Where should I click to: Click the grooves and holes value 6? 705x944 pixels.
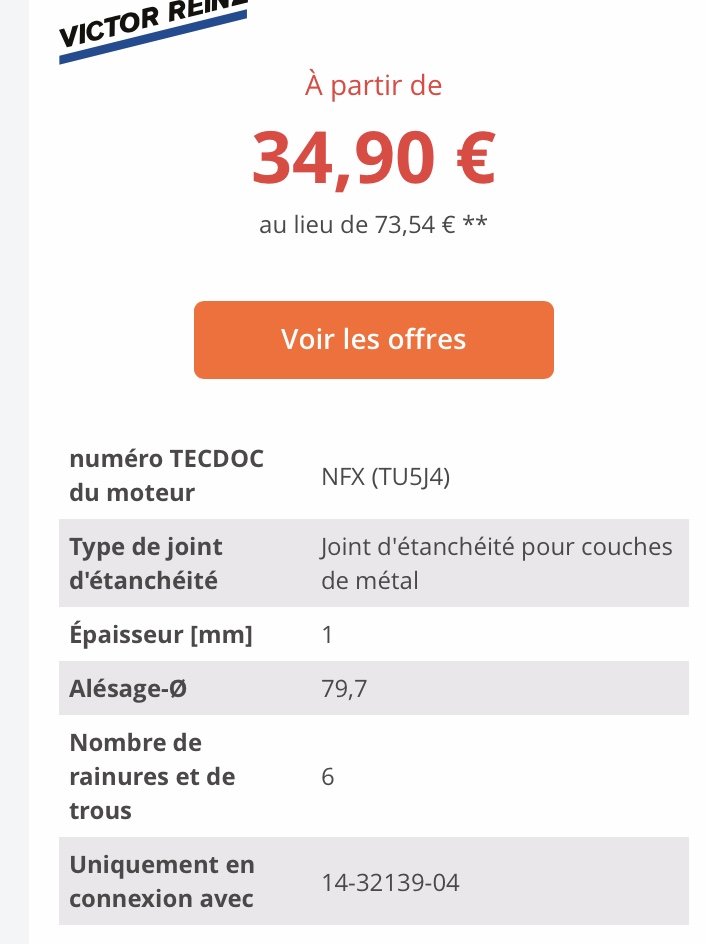click(328, 777)
